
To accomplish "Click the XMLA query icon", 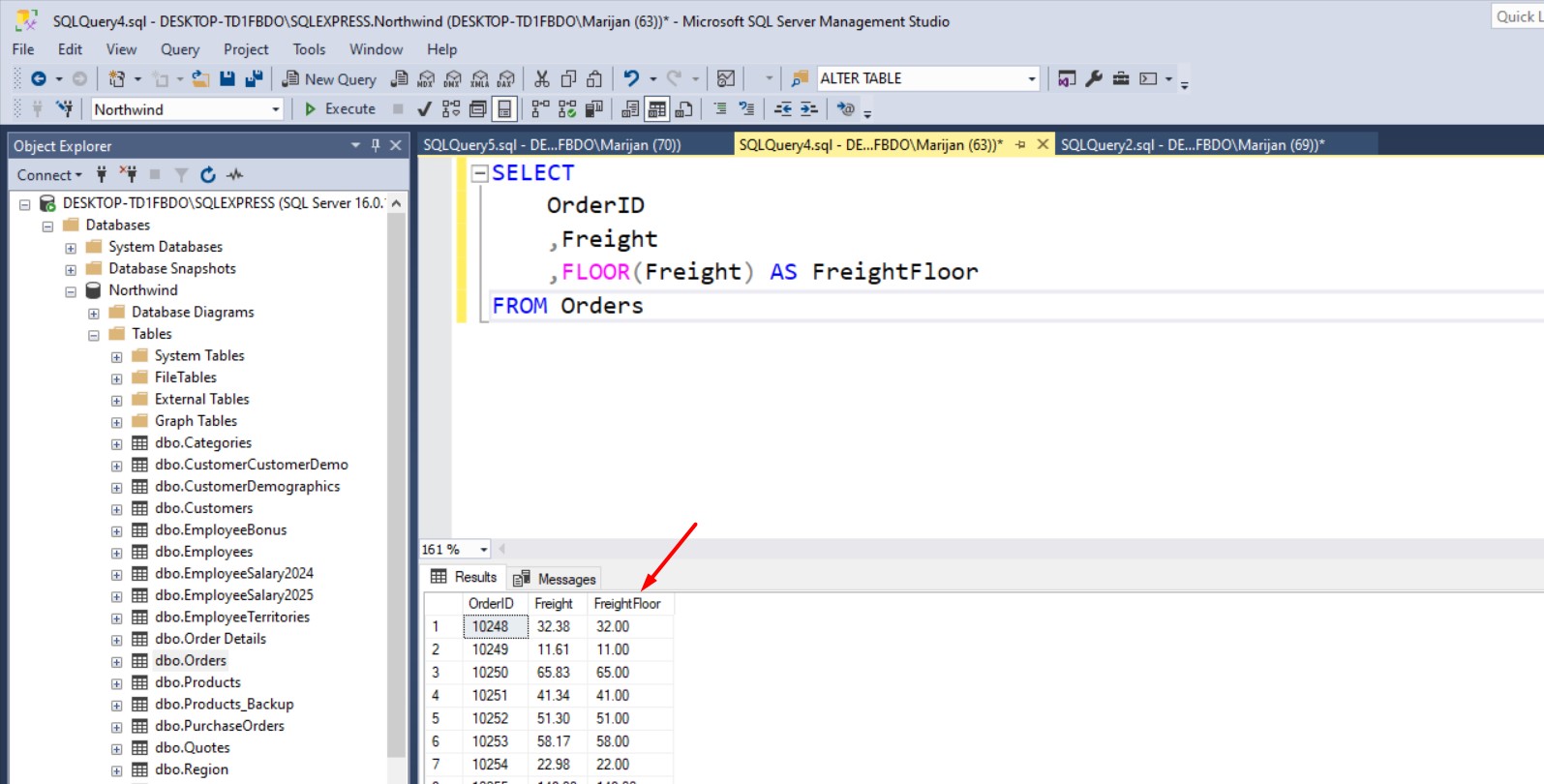I will 480,79.
